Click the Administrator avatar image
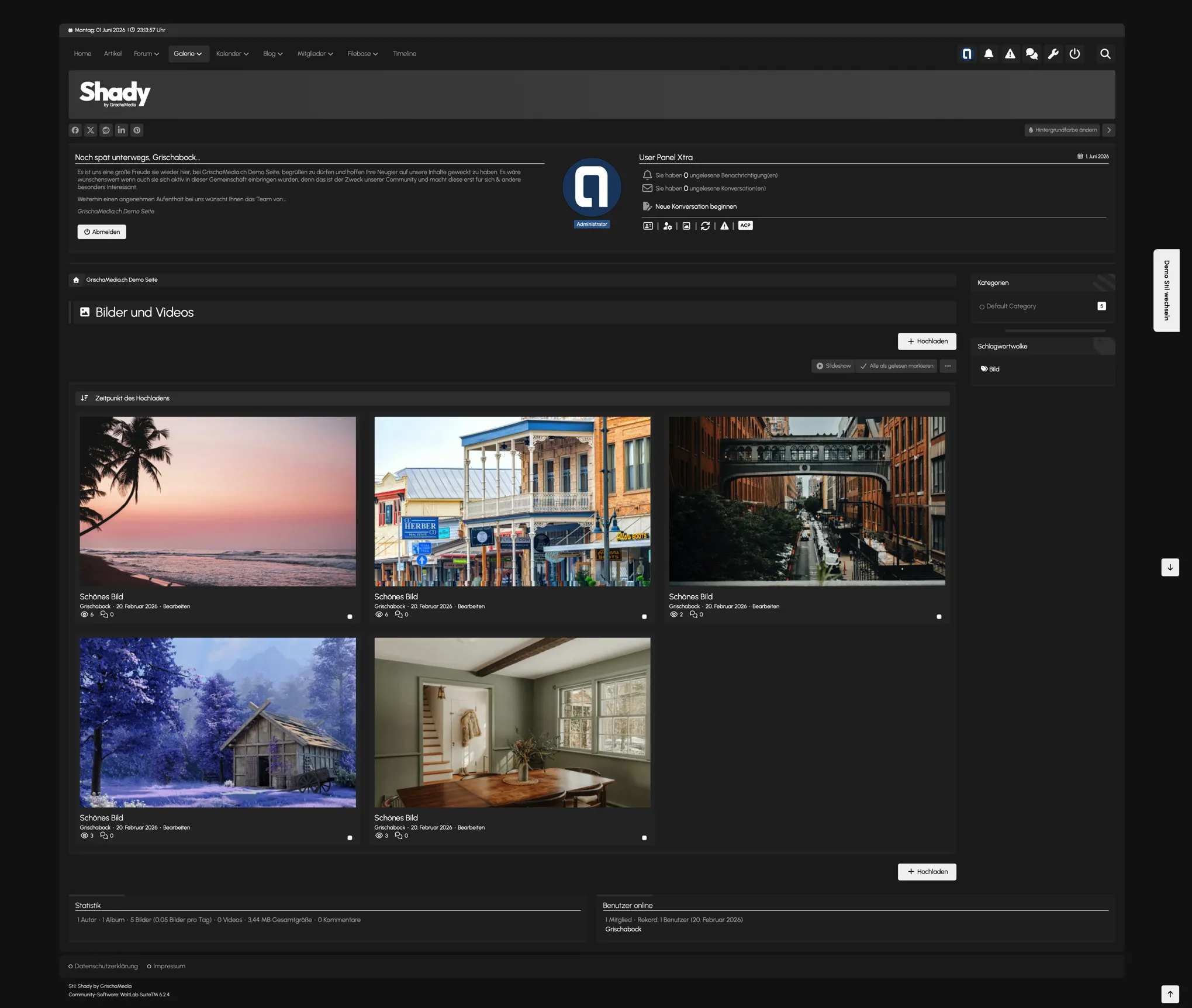This screenshot has width=1192, height=1008. tap(592, 188)
